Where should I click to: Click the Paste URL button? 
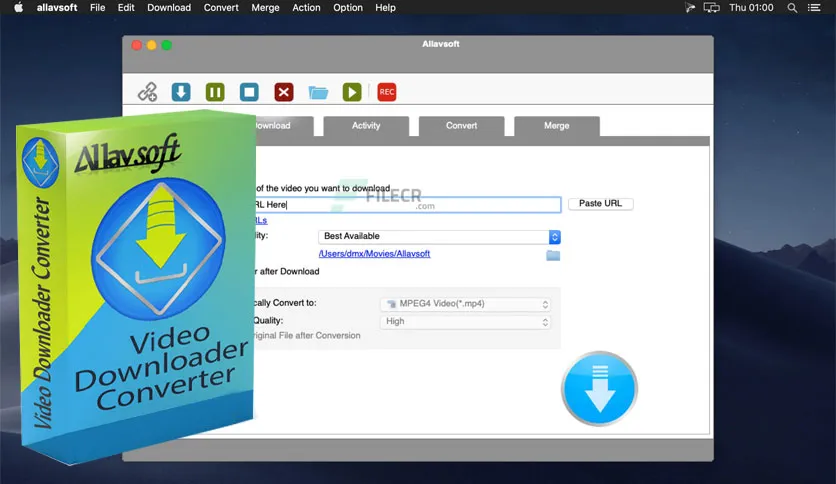[600, 204]
